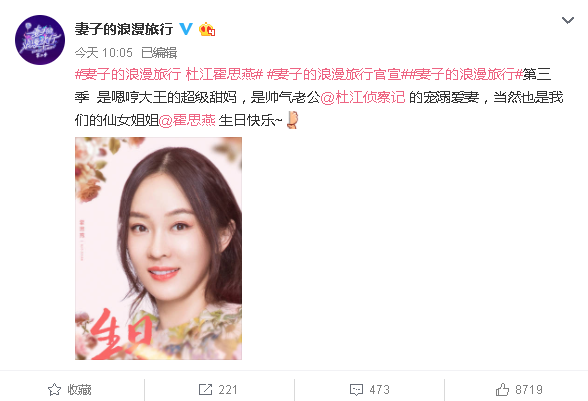Open the post options chevron menu
Image resolution: width=588 pixels, height=401 pixels.
pyautogui.click(x=568, y=20)
